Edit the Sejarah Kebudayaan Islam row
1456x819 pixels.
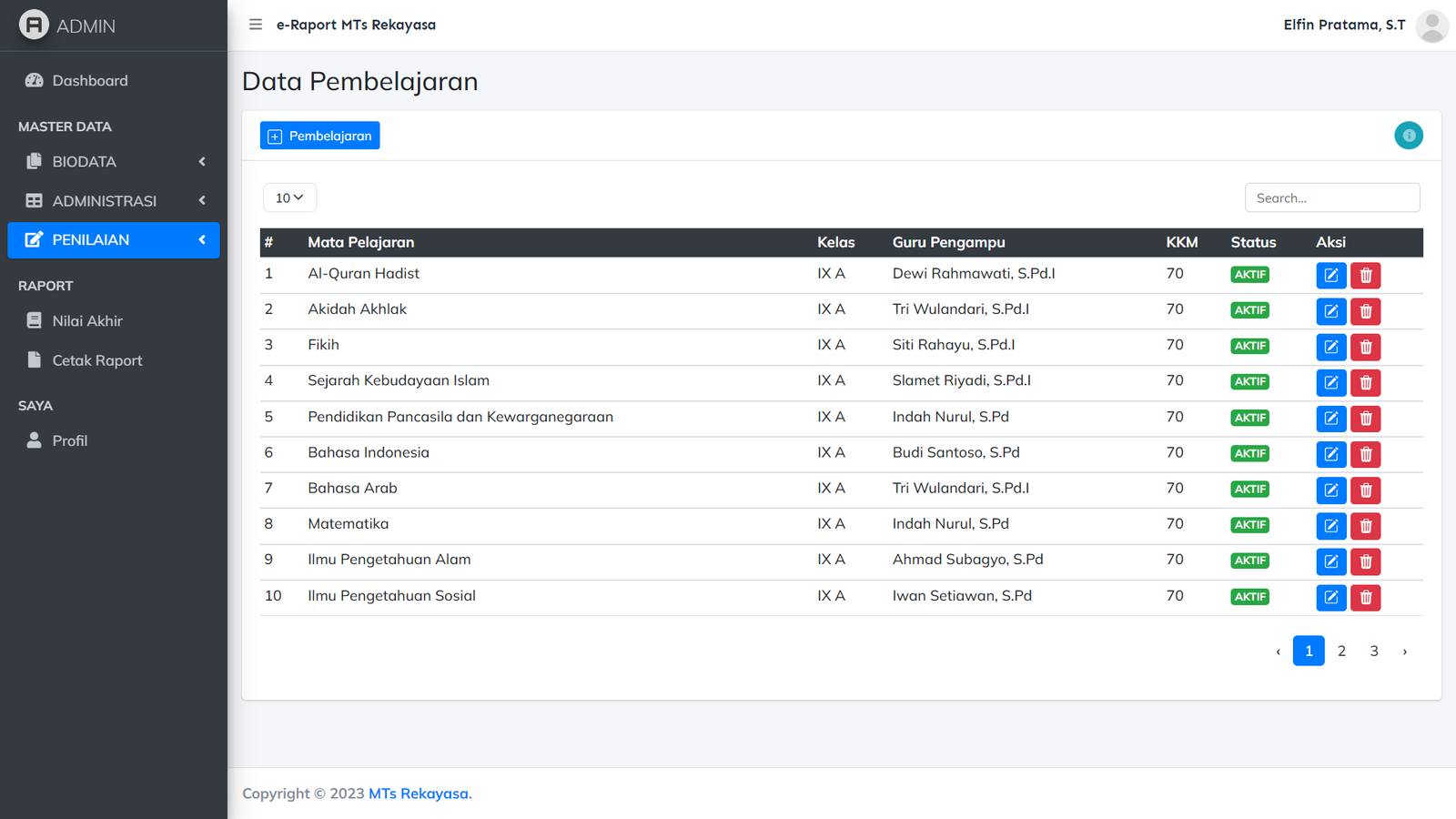tap(1330, 382)
